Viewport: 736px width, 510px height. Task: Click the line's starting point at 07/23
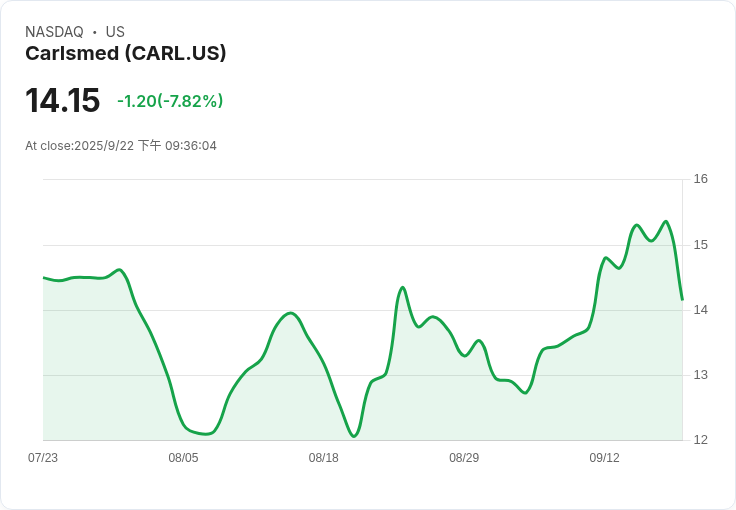point(44,278)
